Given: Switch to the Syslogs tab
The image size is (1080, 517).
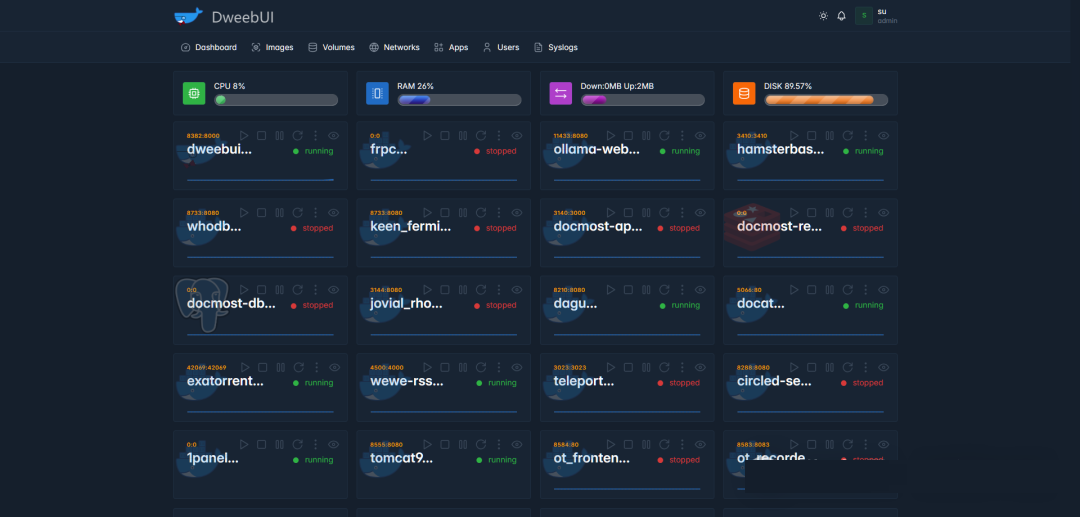Looking at the screenshot, I should click(x=556, y=47).
